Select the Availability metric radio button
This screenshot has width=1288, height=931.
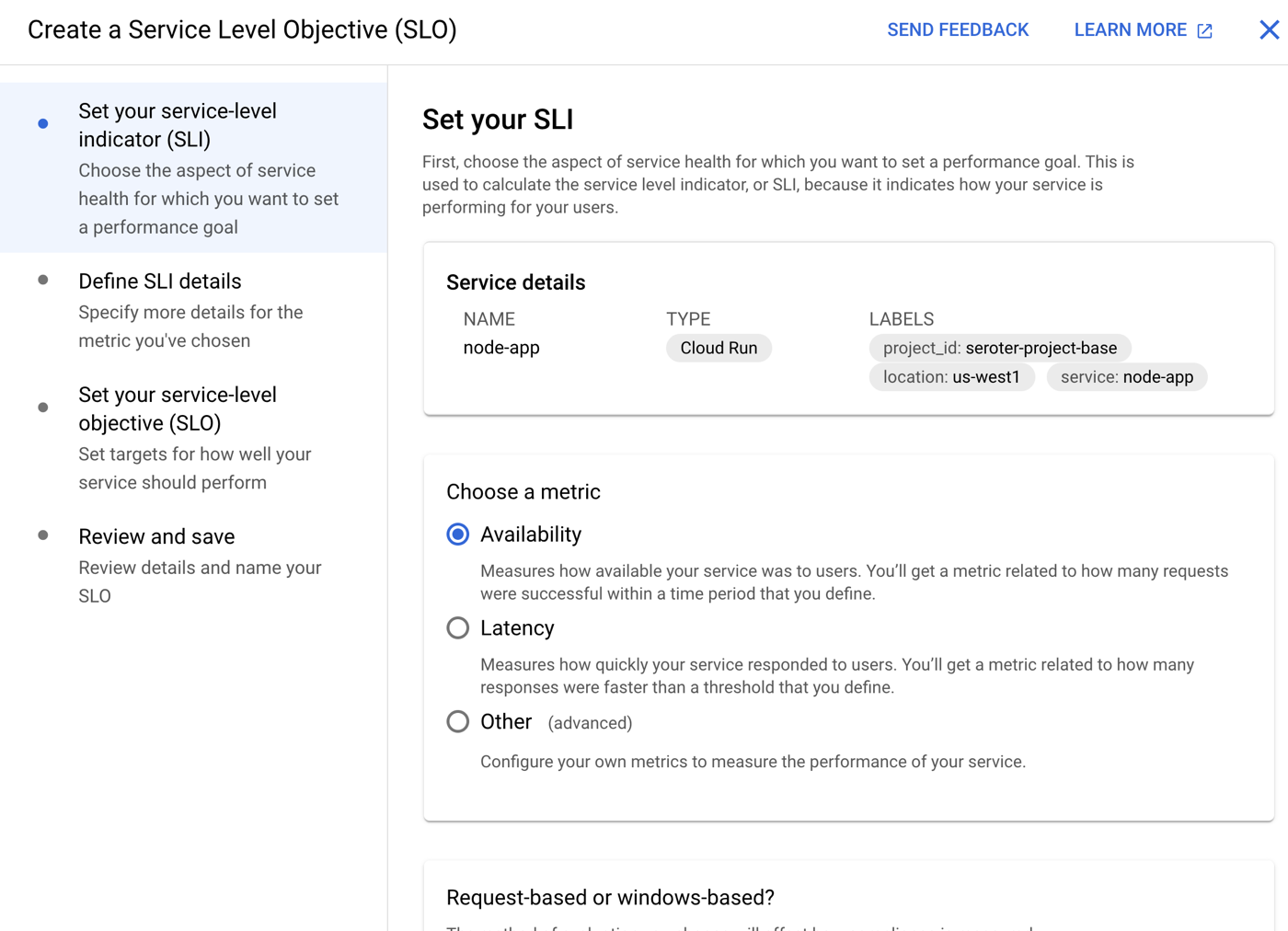[x=458, y=534]
